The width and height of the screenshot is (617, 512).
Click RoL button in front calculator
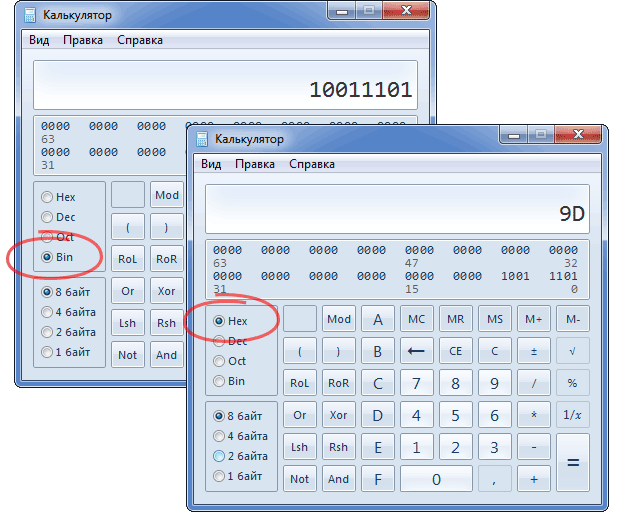300,383
